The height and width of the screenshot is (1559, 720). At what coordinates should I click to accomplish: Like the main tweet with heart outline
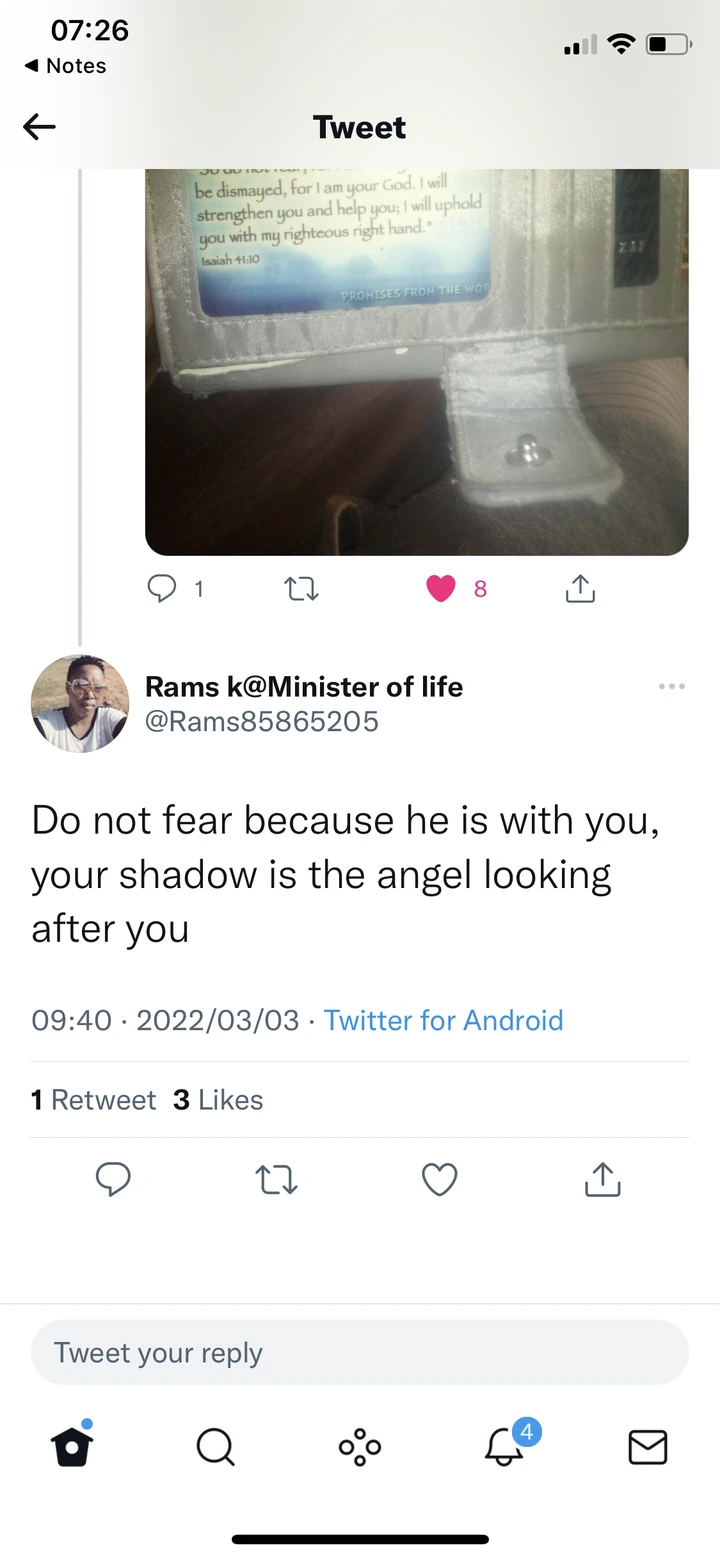click(440, 1180)
